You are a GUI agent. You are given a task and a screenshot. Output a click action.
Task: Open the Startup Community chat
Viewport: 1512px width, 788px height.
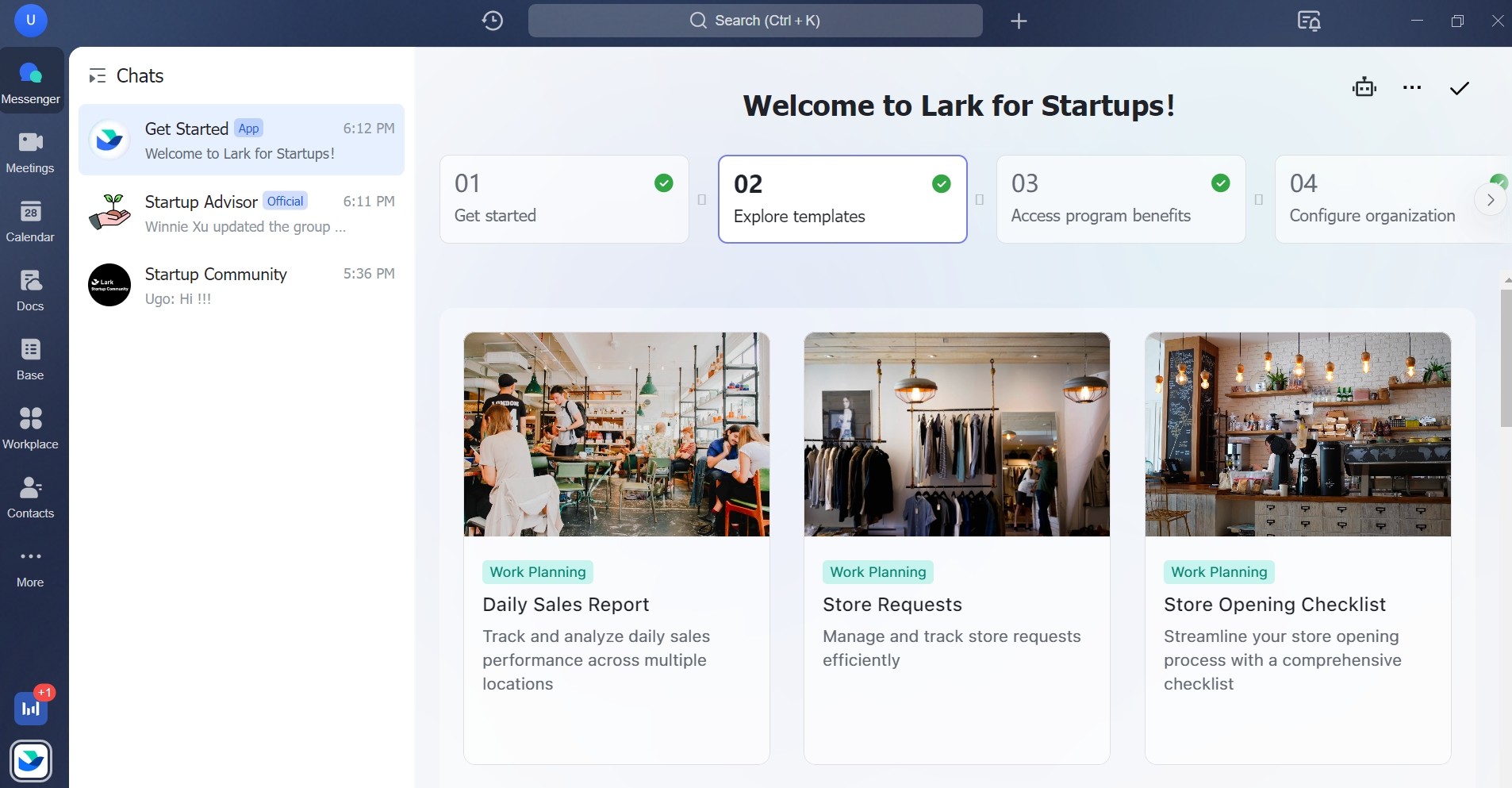click(241, 285)
